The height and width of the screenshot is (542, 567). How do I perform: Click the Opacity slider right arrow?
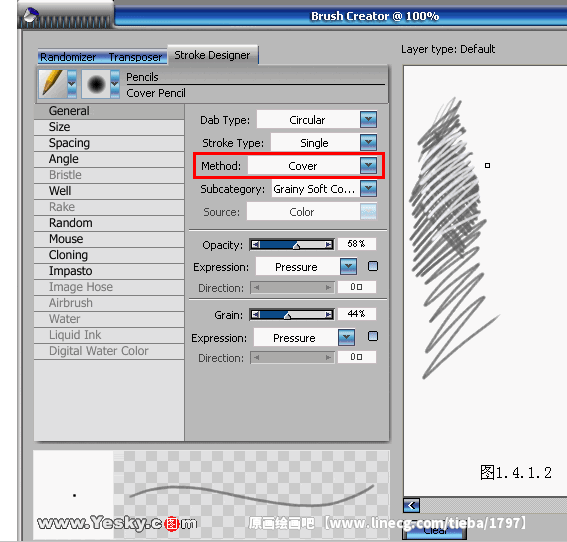[329, 245]
